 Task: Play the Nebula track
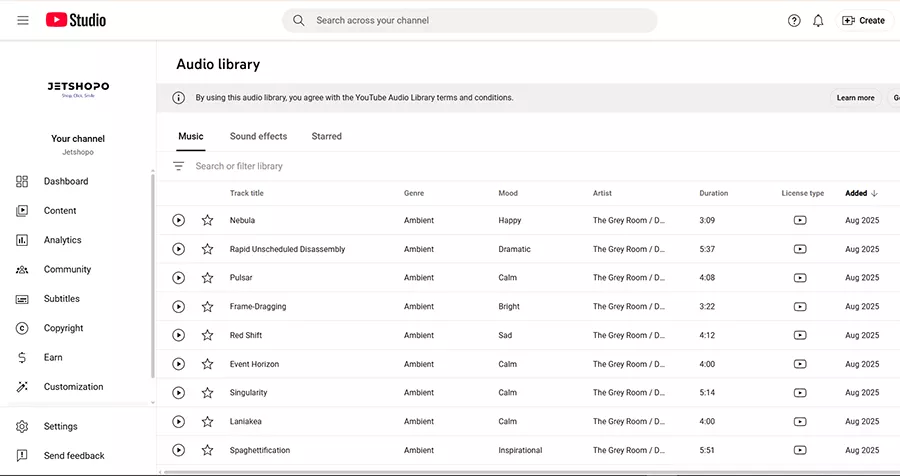click(179, 220)
